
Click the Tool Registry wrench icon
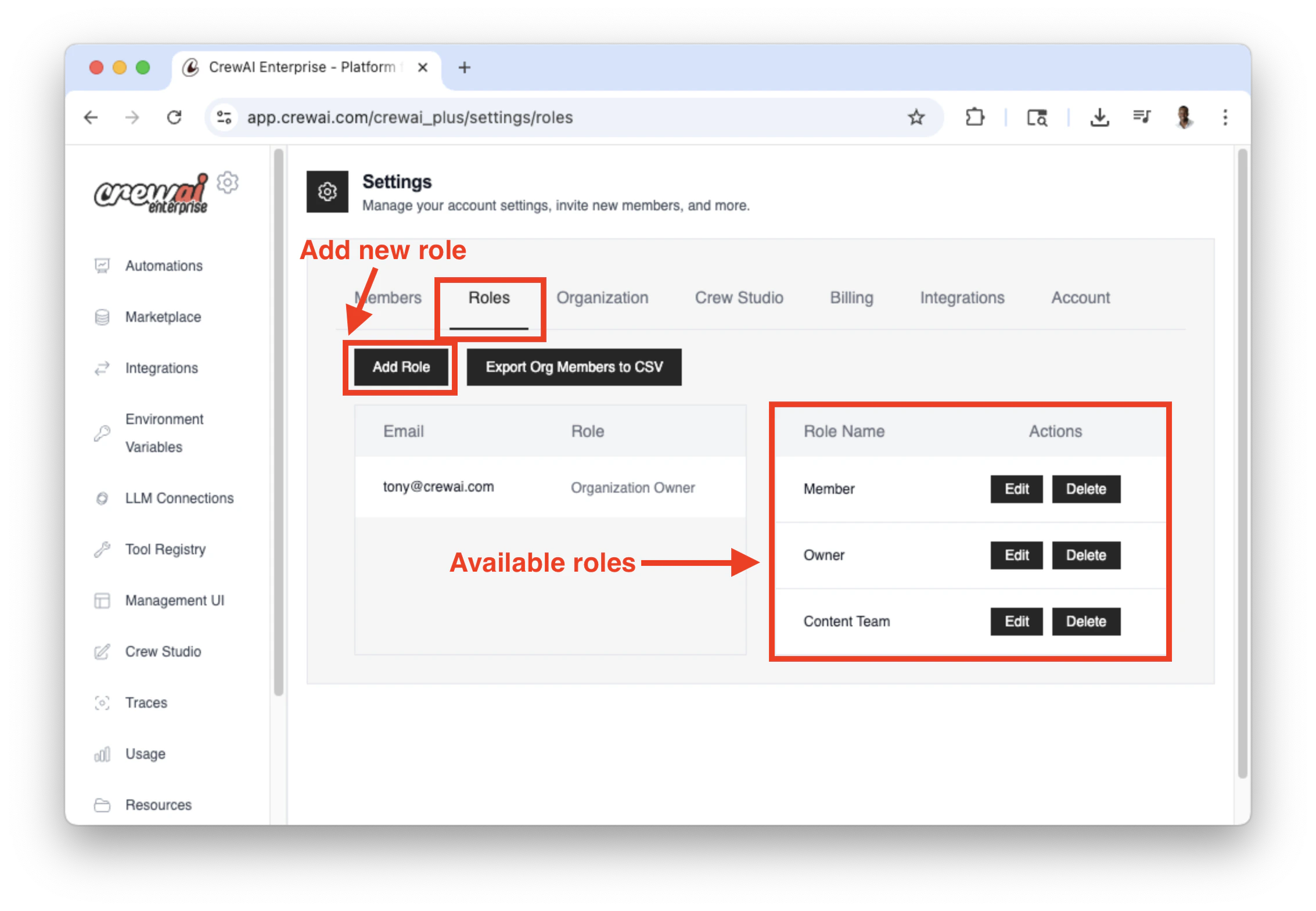pos(102,550)
